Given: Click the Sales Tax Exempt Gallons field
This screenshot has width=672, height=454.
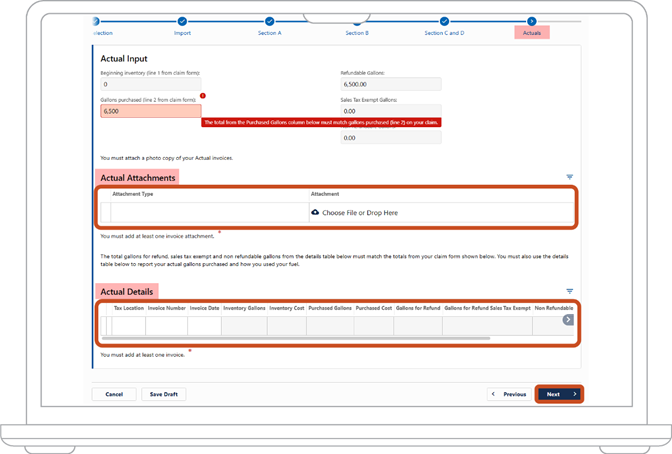Looking at the screenshot, I should 391,111.
